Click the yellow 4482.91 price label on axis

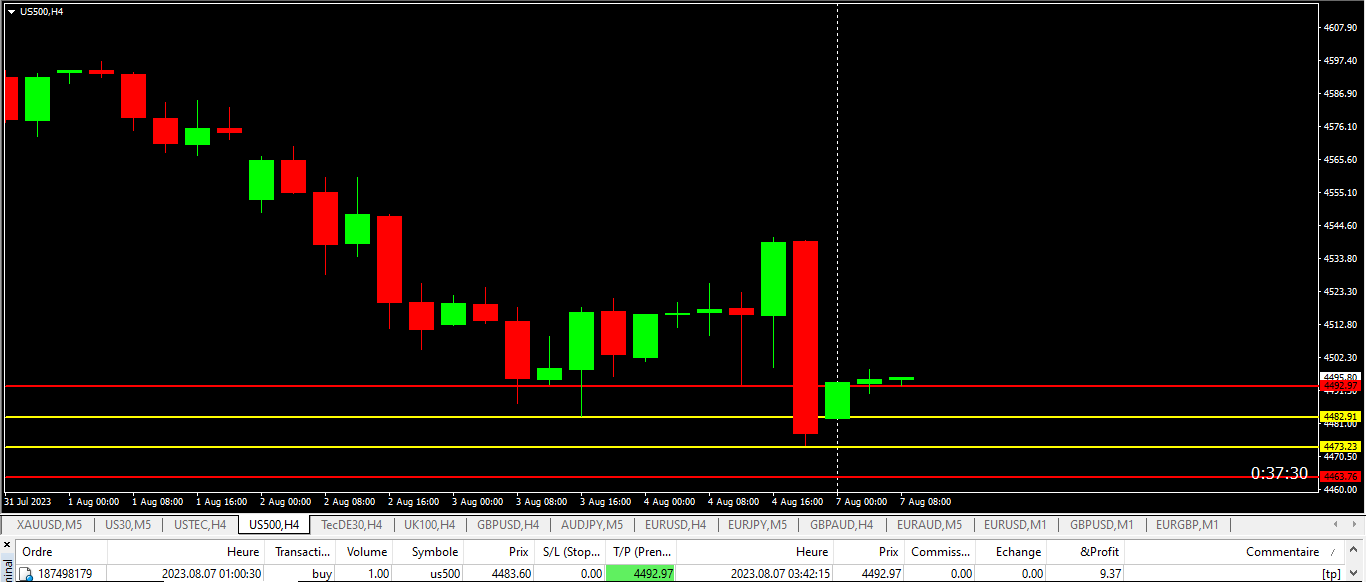point(1340,416)
